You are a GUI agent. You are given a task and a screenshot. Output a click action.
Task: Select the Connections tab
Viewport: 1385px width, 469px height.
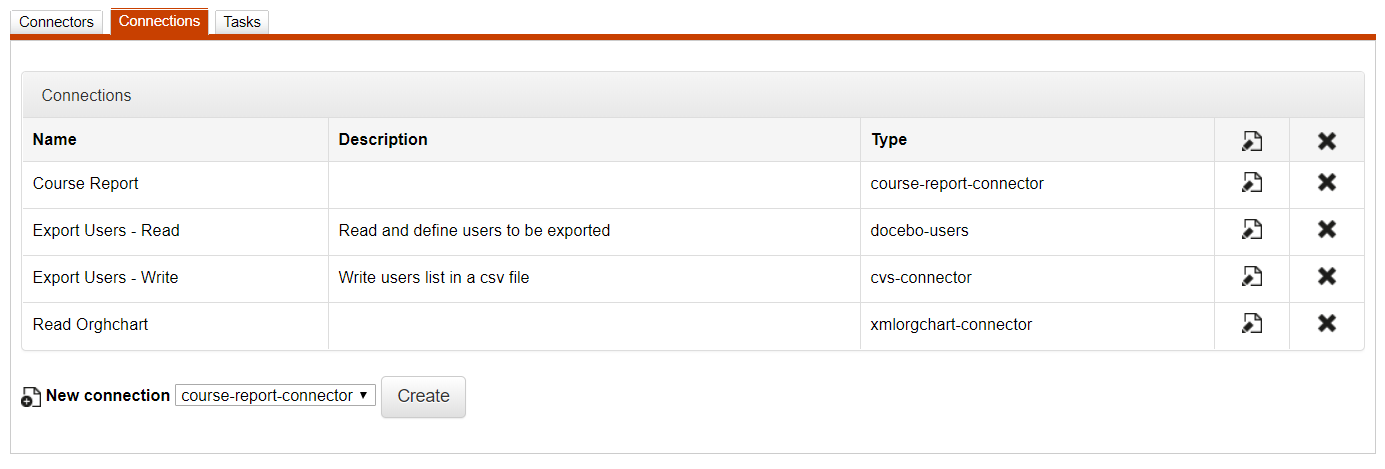pyautogui.click(x=160, y=21)
